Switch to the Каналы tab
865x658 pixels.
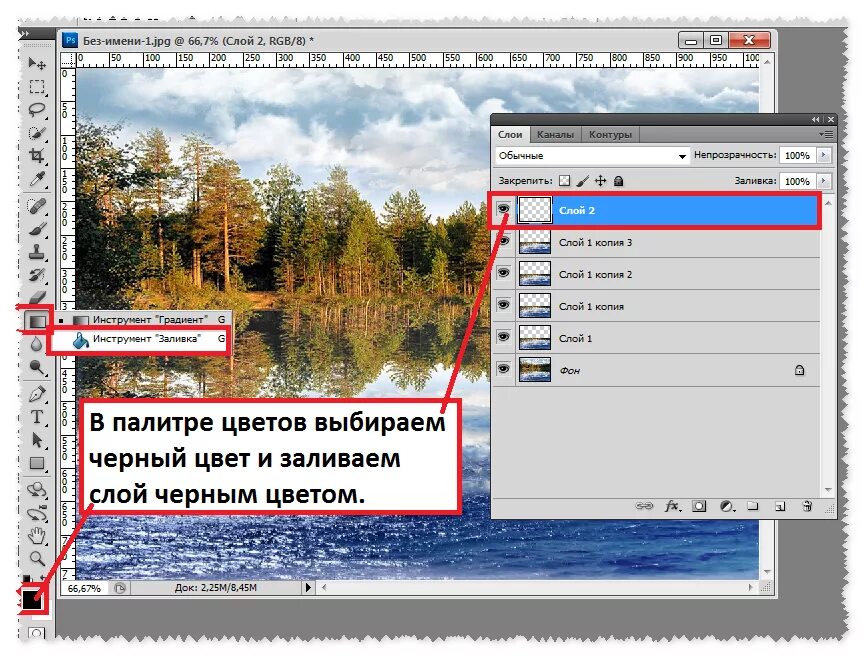point(555,135)
